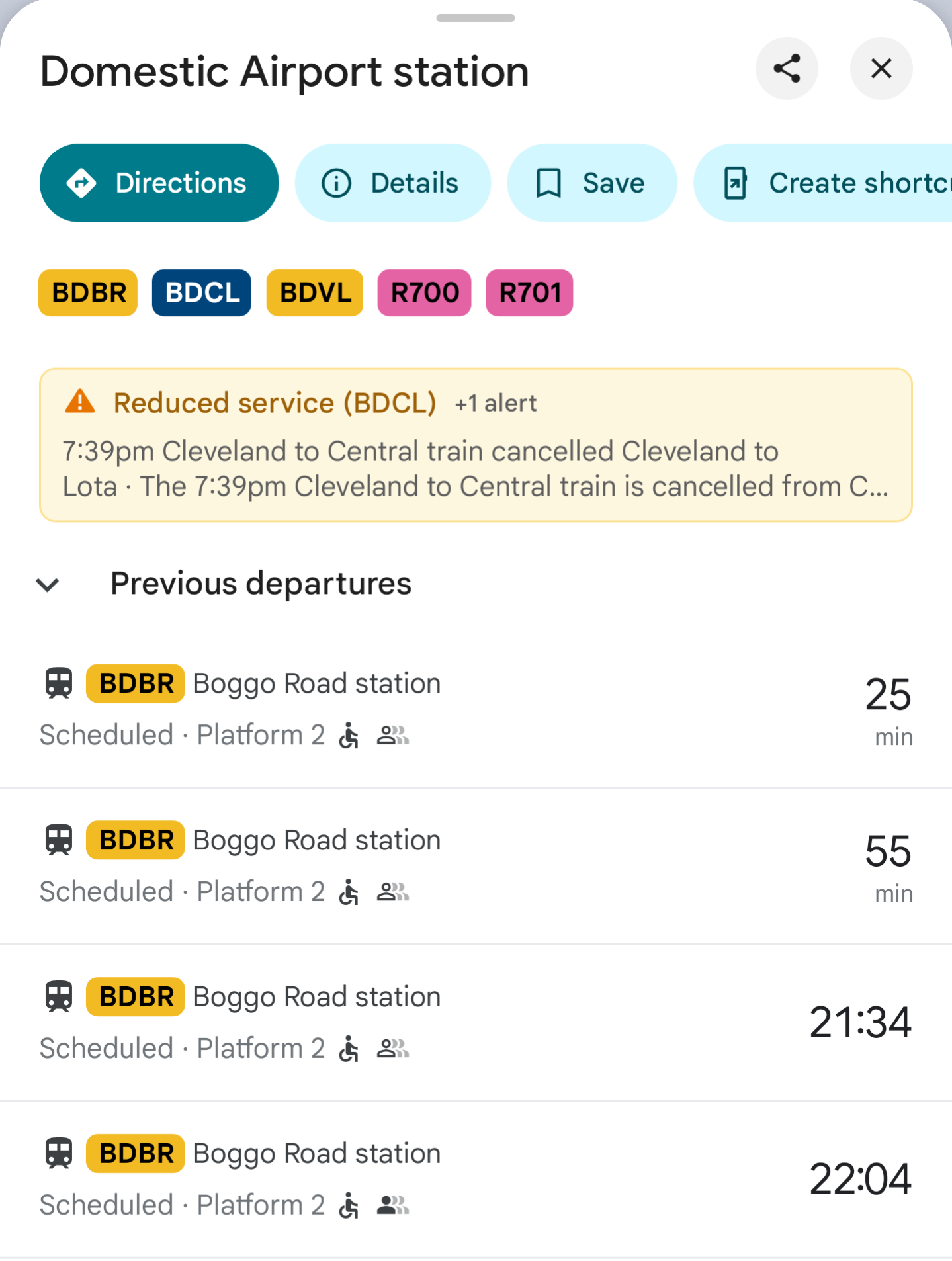
Task: Tap train icon of 22:04 departure
Action: [x=59, y=1154]
